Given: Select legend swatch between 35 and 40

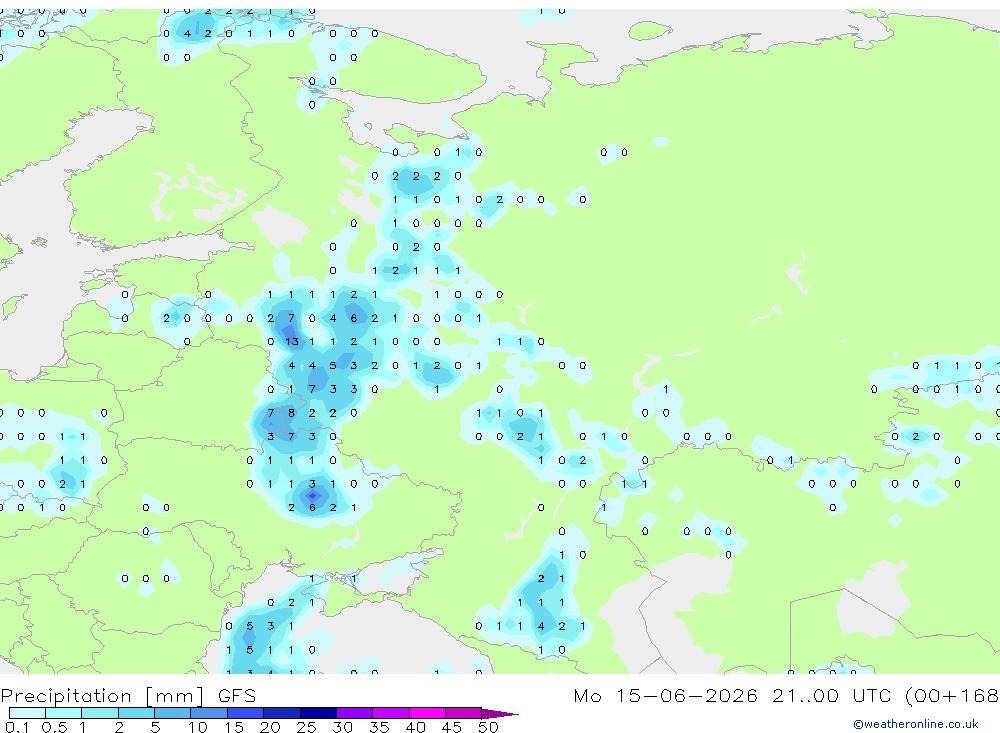Looking at the screenshot, I should click(x=391, y=713).
